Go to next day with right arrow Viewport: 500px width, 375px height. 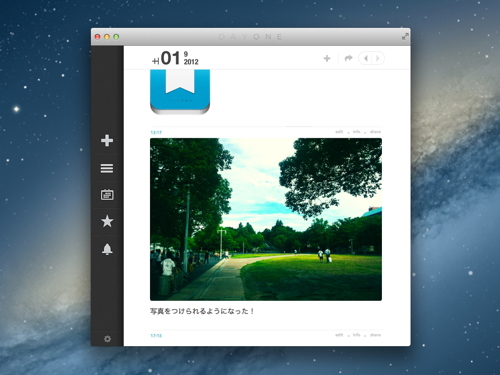click(378, 58)
